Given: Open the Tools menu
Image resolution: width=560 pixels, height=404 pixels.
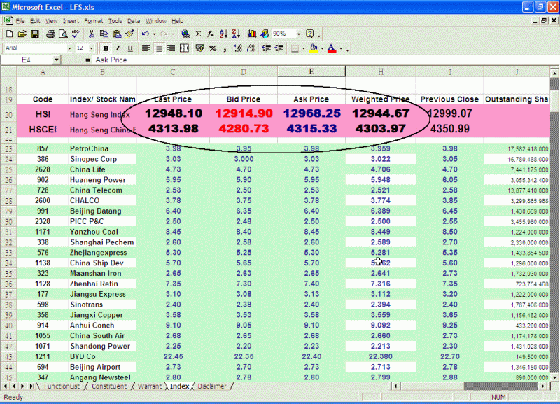Looking at the screenshot, I should coord(115,21).
